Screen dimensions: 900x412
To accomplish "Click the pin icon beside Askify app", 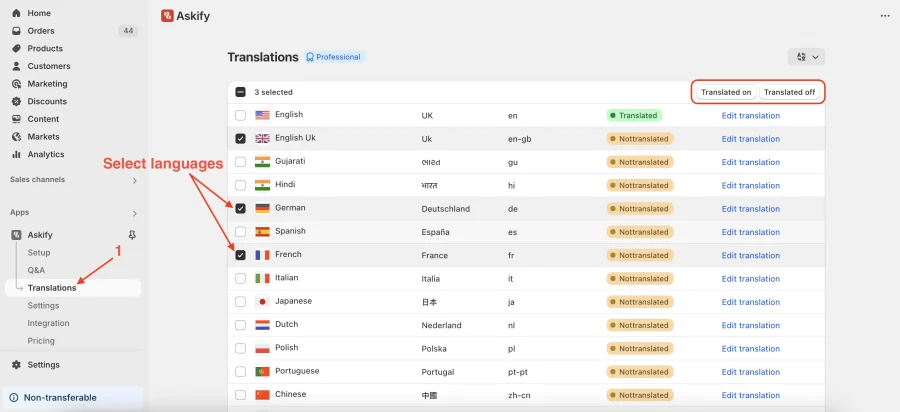I will pos(132,235).
